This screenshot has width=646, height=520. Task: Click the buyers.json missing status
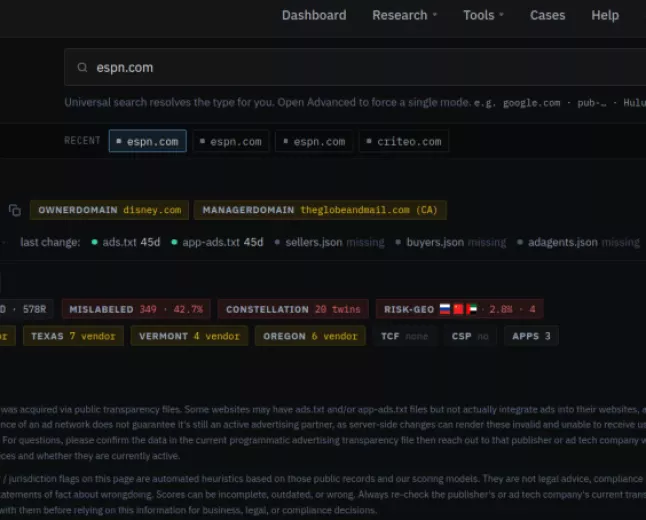click(x=450, y=242)
